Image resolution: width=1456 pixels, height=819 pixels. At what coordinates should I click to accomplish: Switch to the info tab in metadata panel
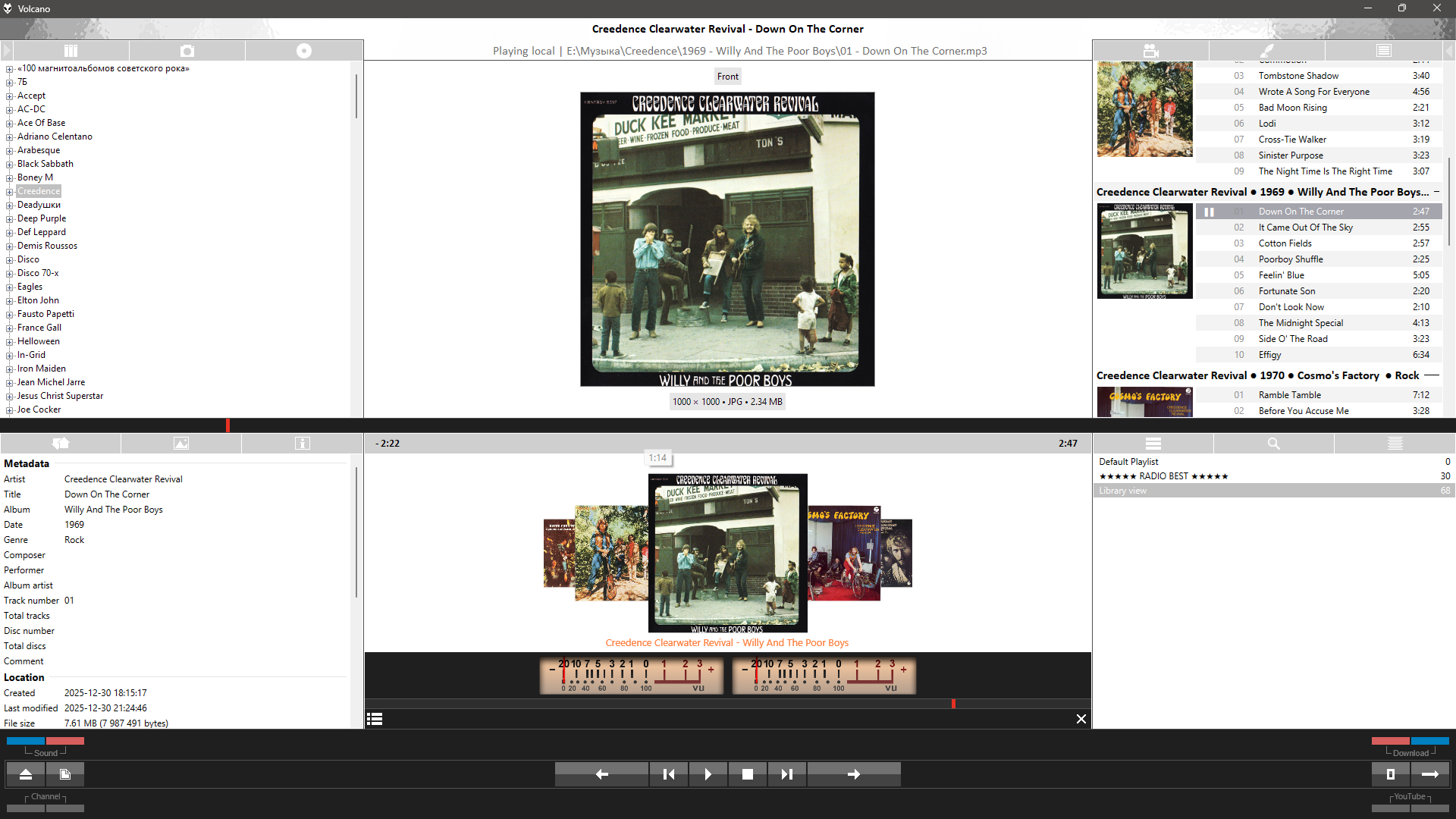[302, 444]
